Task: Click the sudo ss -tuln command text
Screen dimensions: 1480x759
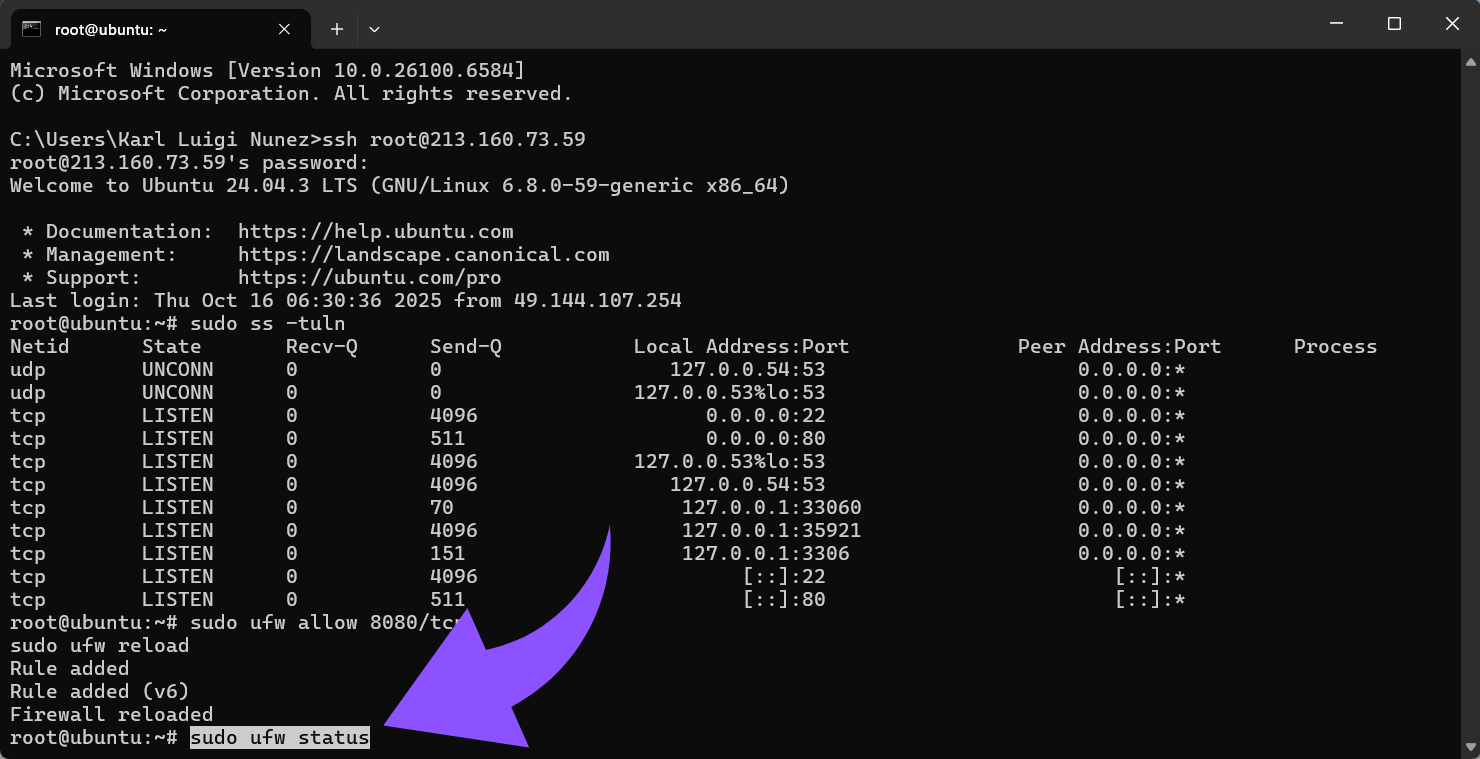Action: click(267, 323)
